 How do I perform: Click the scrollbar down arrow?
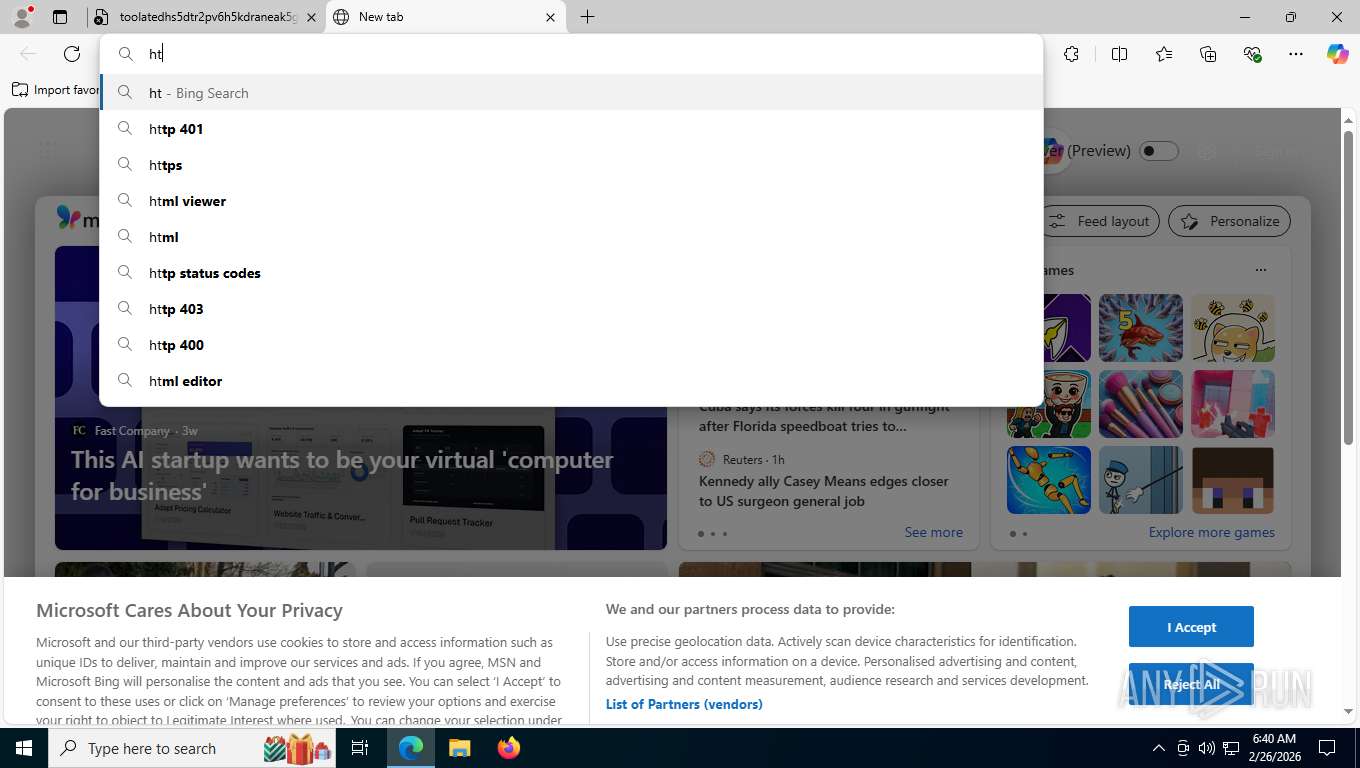1348,712
